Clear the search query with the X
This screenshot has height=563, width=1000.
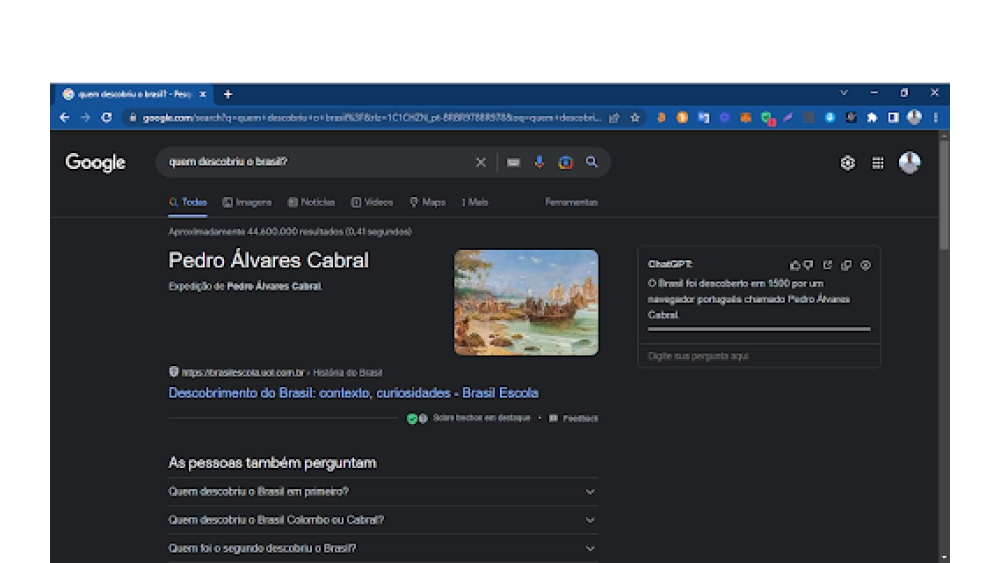(481, 163)
